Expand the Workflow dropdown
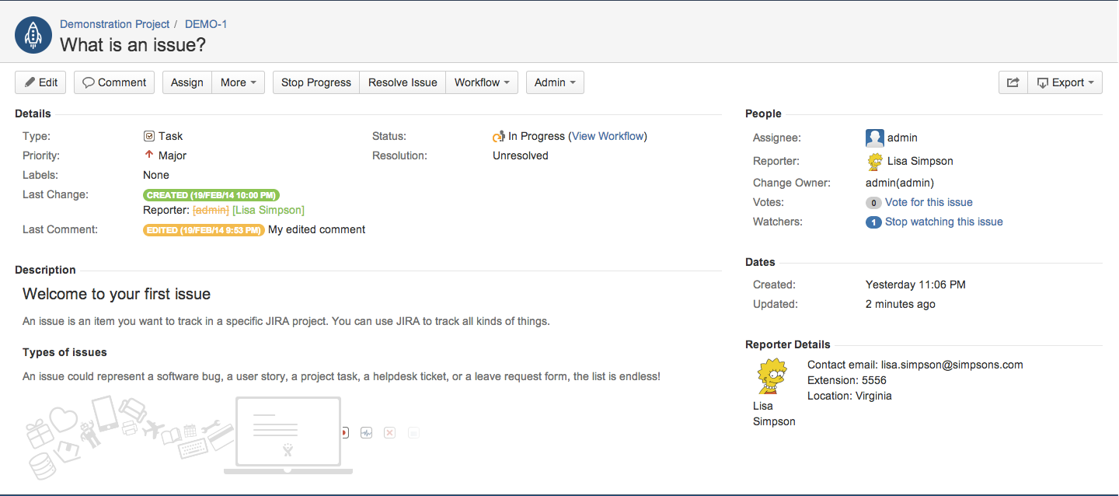 tap(481, 83)
